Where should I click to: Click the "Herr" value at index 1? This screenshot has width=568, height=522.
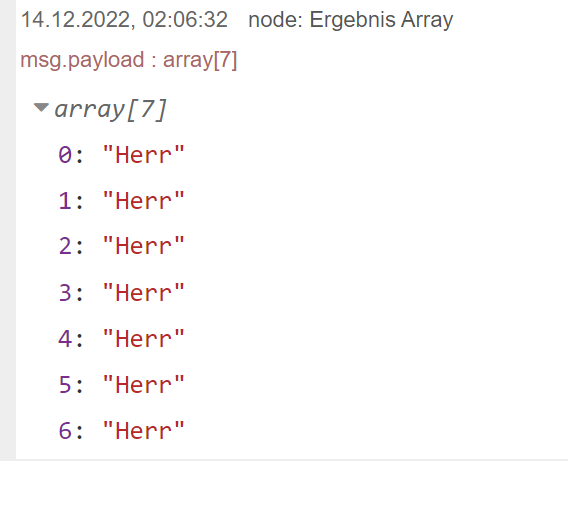point(144,201)
